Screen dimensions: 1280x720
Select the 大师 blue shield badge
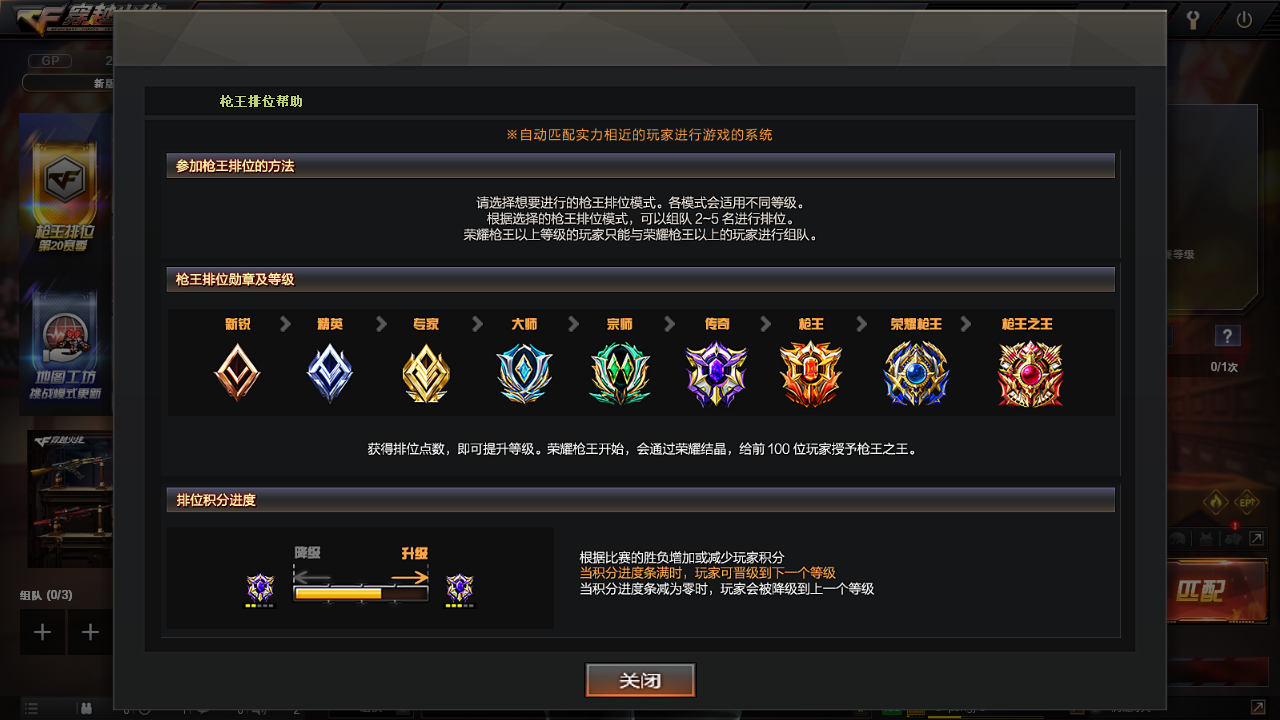click(524, 373)
